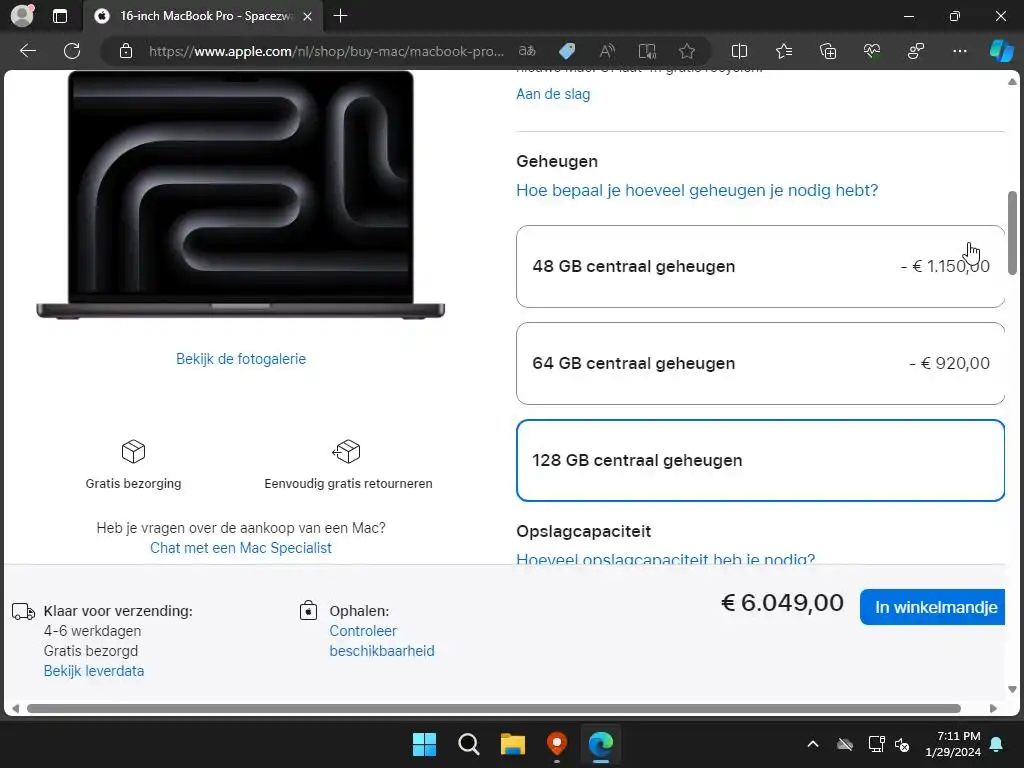This screenshot has width=1024, height=768.
Task: Show hidden system tray icons chevron
Action: pos(813,744)
